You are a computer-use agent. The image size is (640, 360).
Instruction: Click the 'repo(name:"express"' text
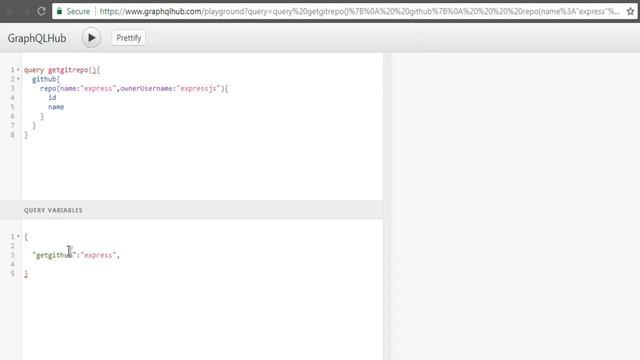click(x=78, y=89)
